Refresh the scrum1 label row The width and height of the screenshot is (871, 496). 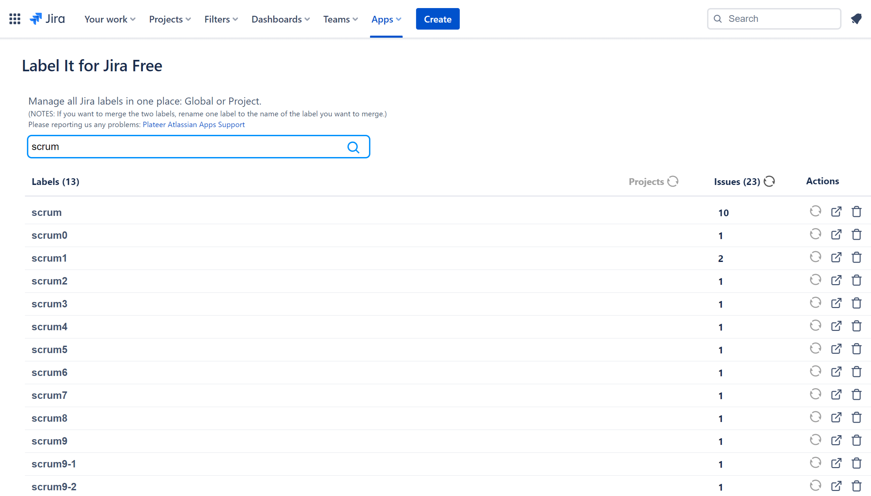click(x=815, y=257)
